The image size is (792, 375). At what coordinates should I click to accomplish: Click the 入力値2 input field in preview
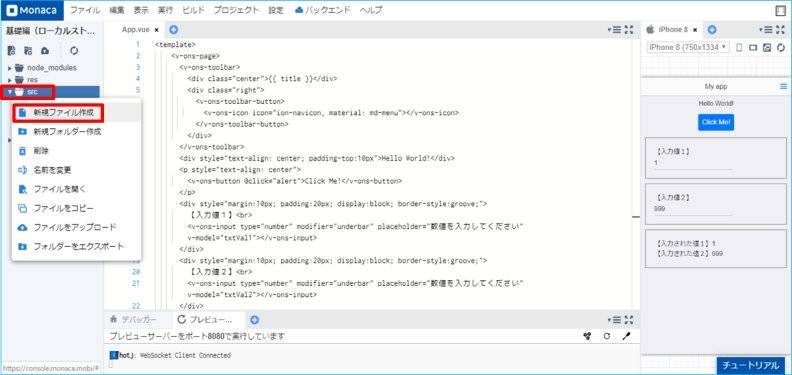point(693,209)
